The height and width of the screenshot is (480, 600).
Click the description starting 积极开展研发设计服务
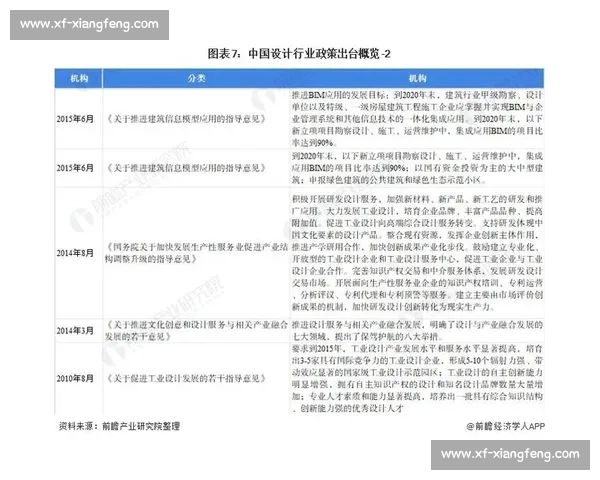(x=417, y=253)
